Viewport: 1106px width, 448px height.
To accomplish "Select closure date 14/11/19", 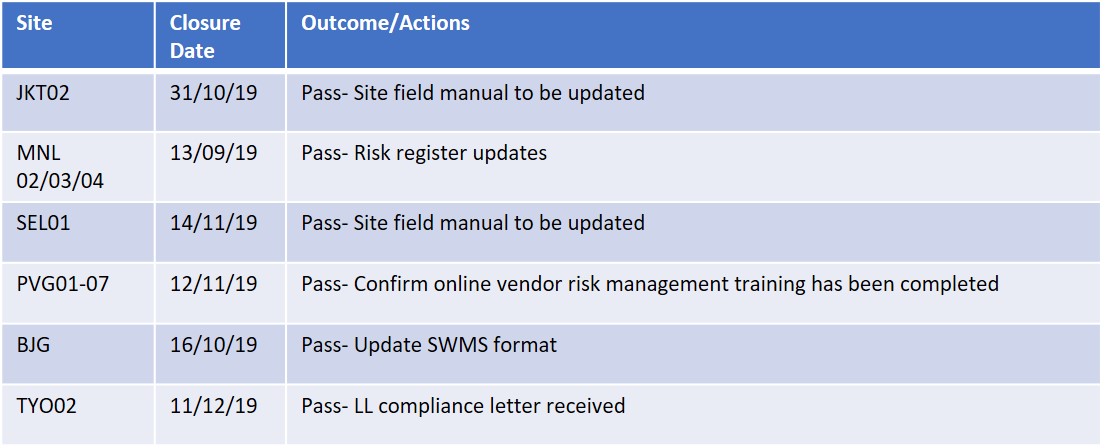I will pyautogui.click(x=214, y=224).
